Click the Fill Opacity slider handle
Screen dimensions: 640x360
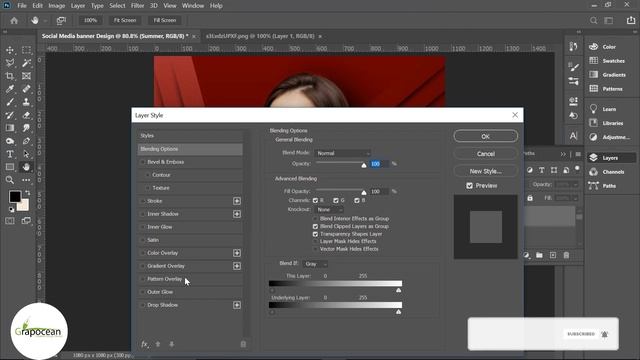pyautogui.click(x=364, y=192)
